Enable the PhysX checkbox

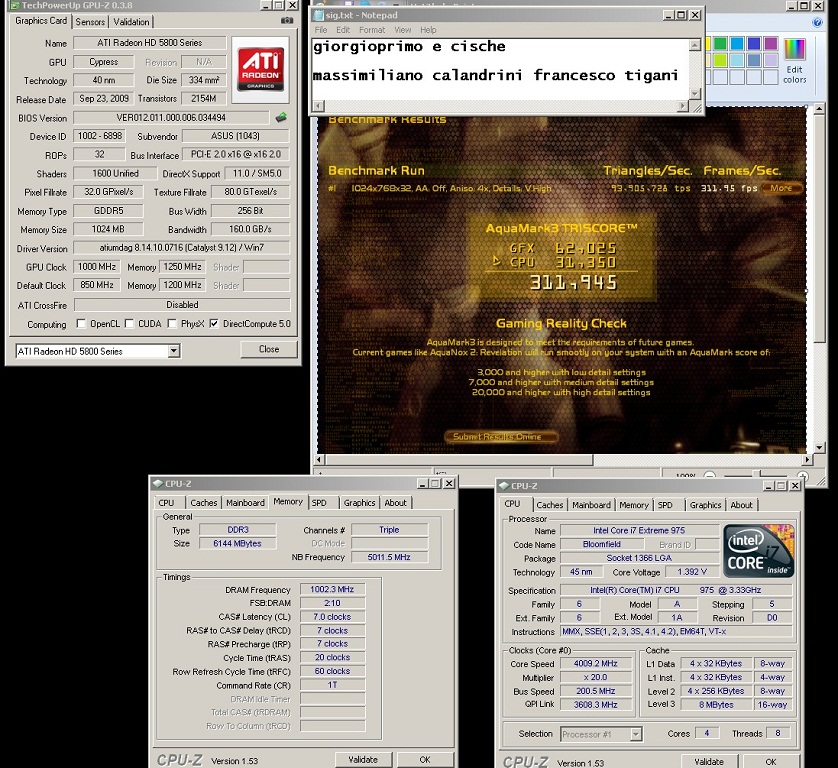(172, 323)
